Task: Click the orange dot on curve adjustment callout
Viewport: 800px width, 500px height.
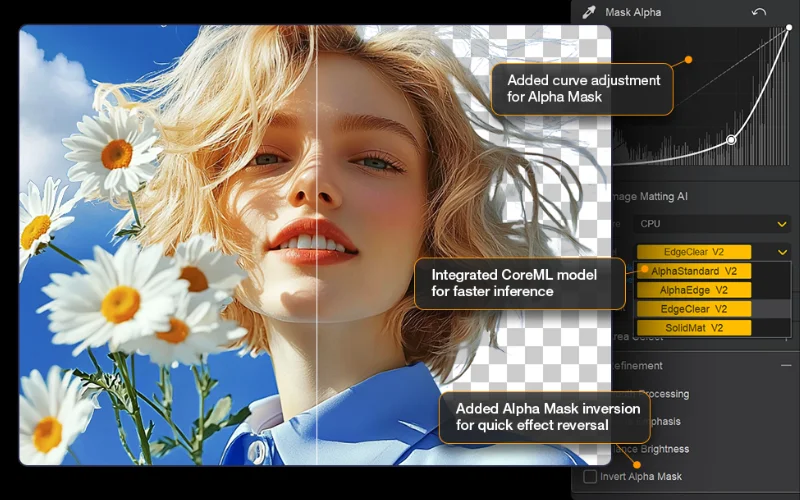Action: [688, 60]
